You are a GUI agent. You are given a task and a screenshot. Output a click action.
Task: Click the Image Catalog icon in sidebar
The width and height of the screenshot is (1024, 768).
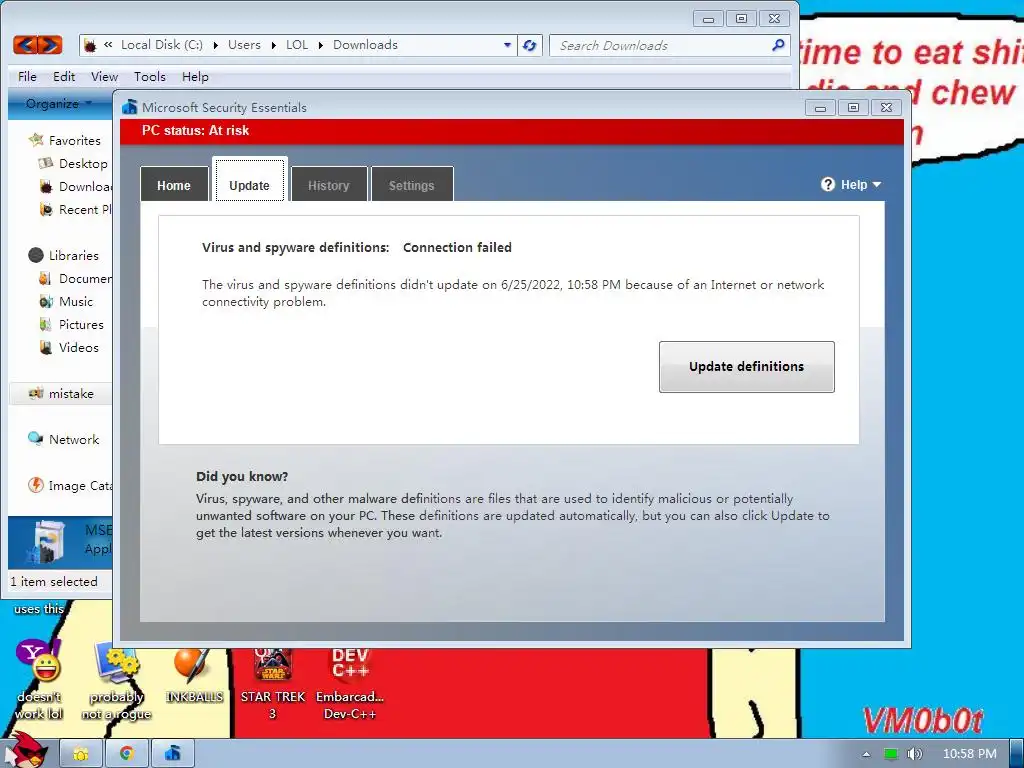pos(35,485)
